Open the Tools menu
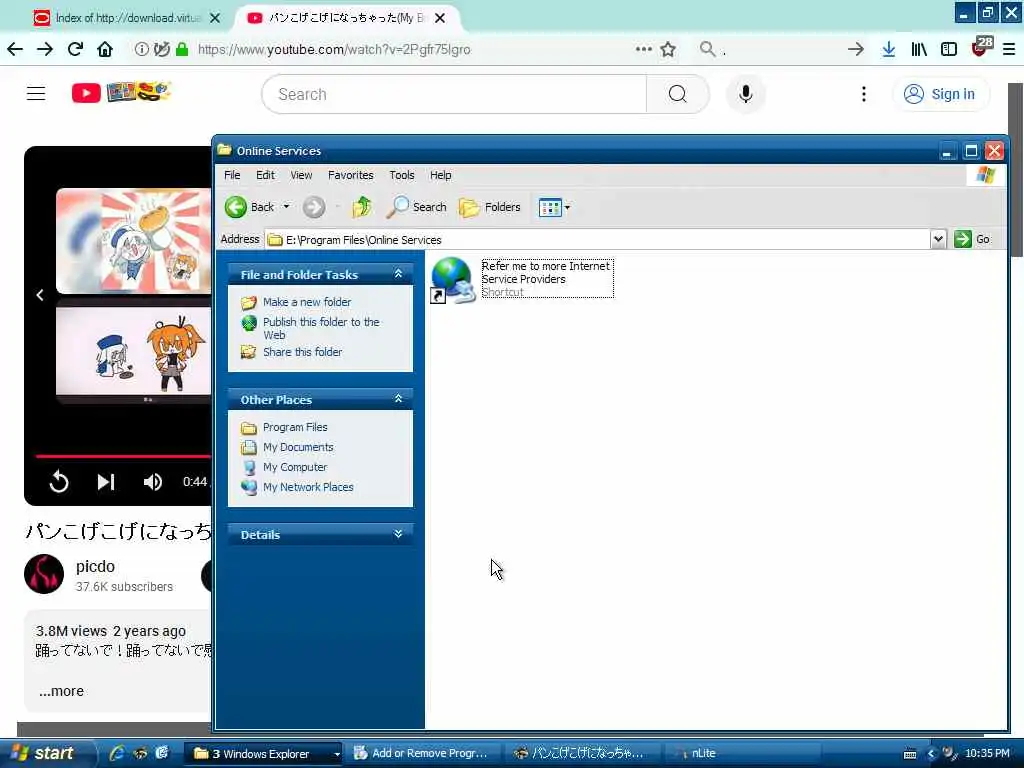 click(x=402, y=175)
